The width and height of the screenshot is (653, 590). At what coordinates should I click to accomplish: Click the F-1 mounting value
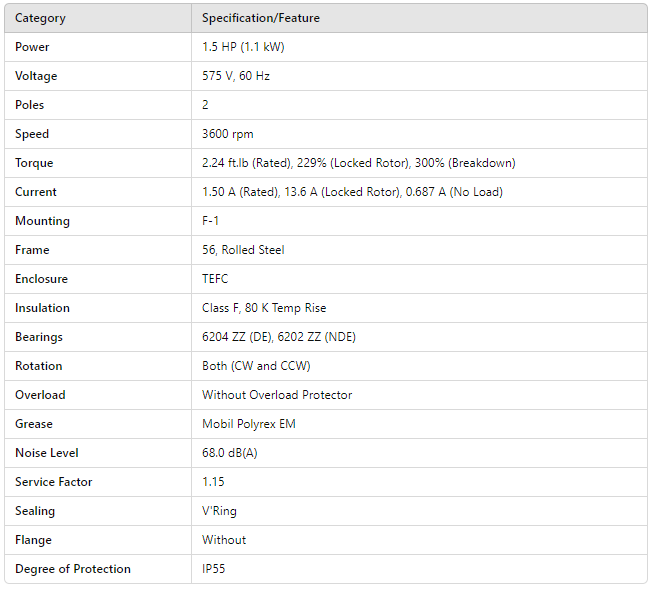pos(212,221)
